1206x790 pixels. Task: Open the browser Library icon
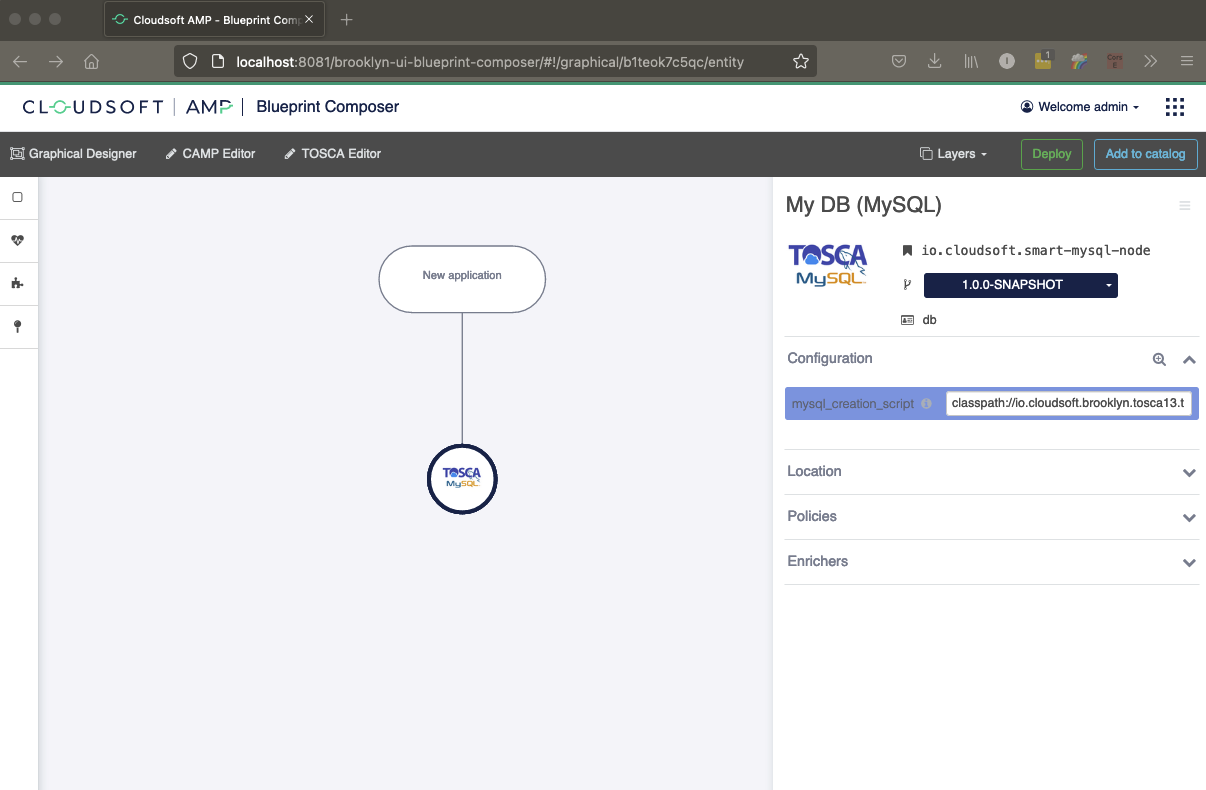click(x=971, y=62)
